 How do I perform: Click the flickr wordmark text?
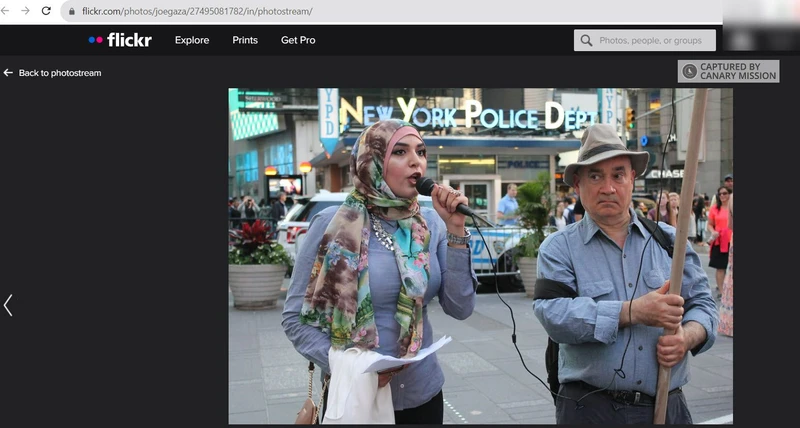pos(129,40)
